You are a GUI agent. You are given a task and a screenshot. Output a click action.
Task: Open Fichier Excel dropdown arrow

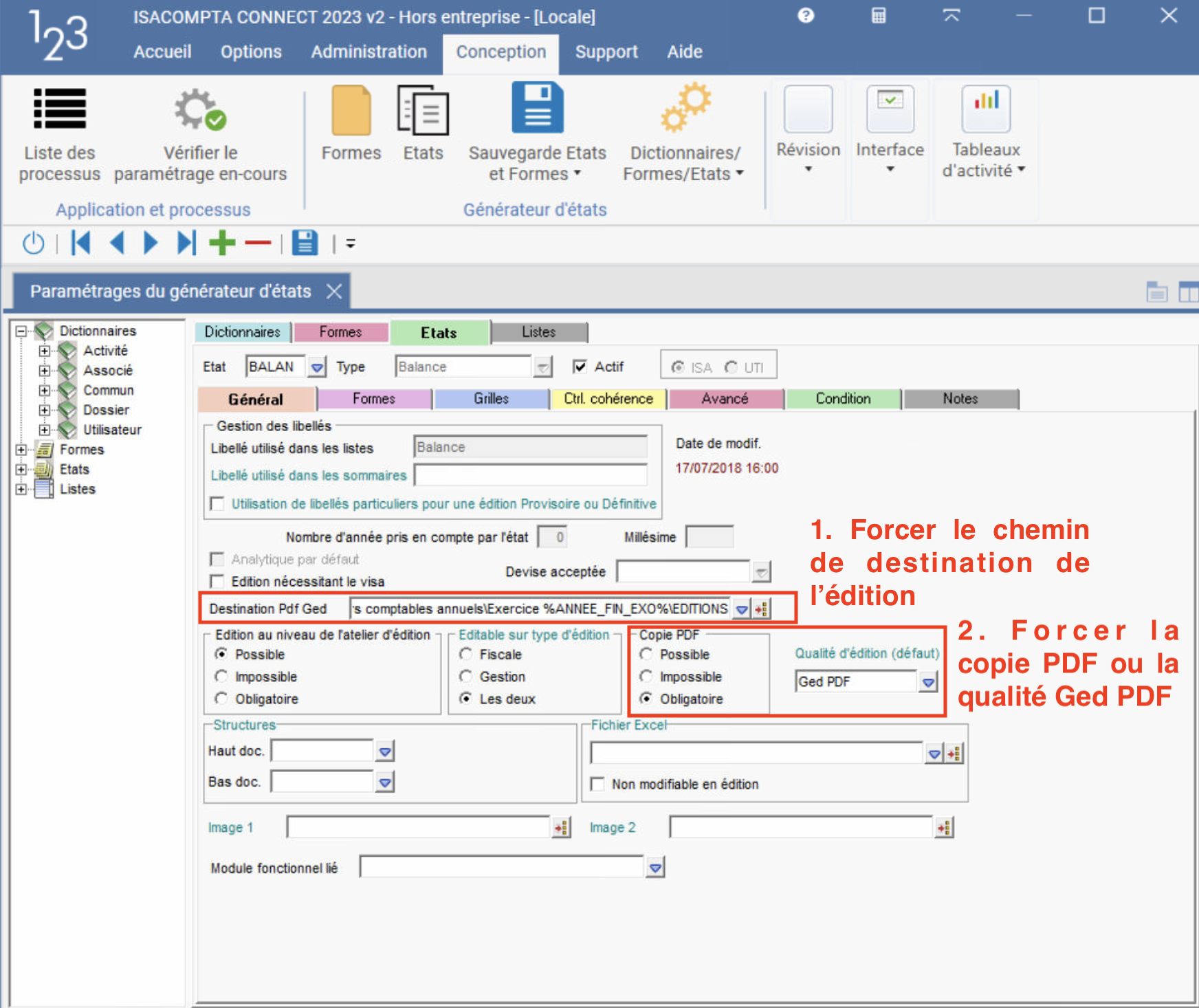934,754
